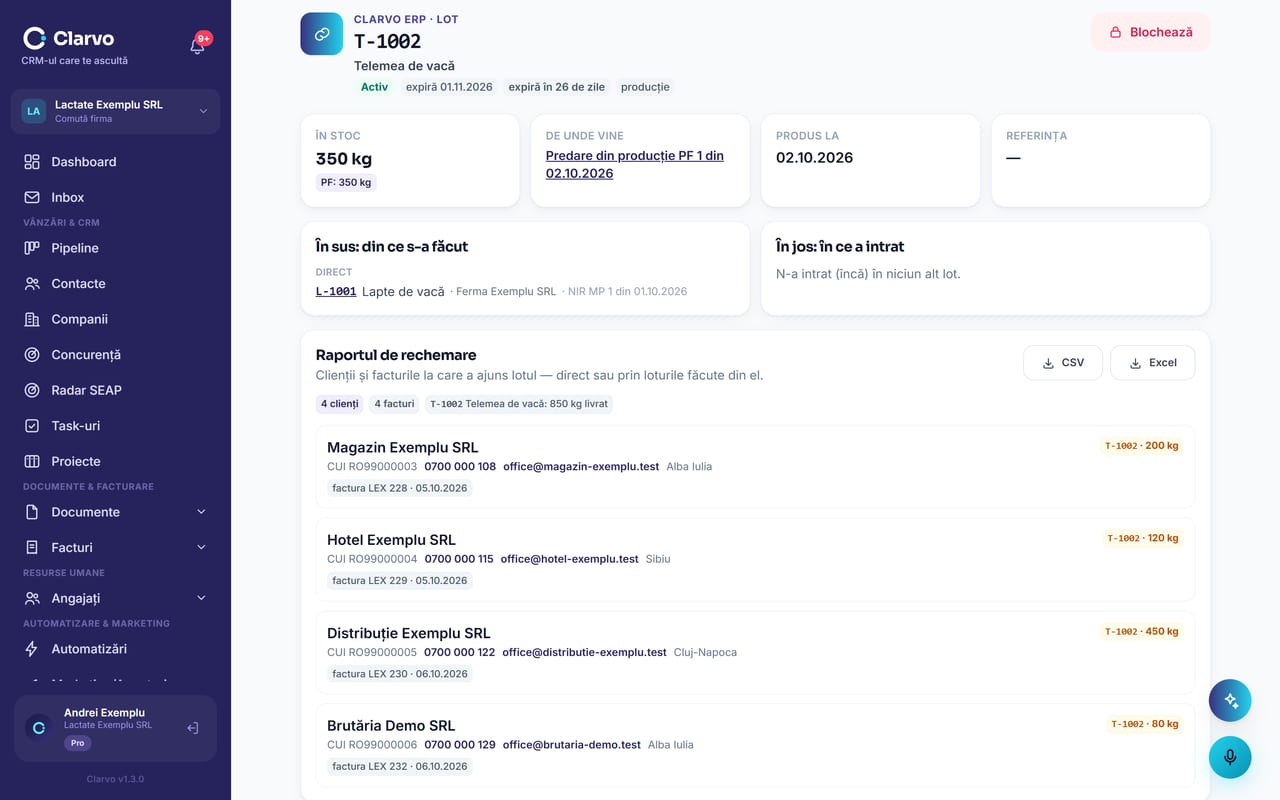Go to the Pipeline menu item
This screenshot has width=1280, height=800.
(x=116, y=248)
